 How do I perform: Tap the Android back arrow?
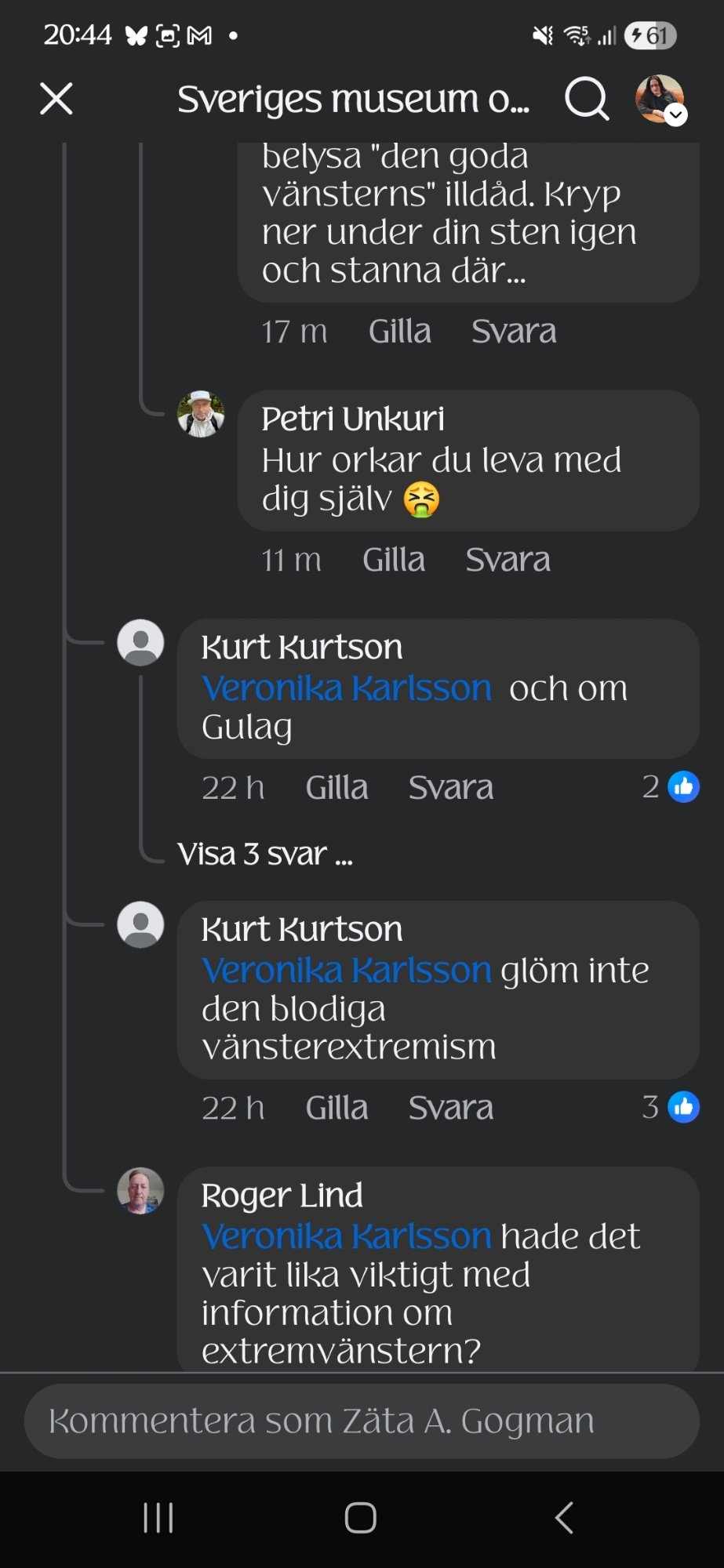pos(564,1518)
